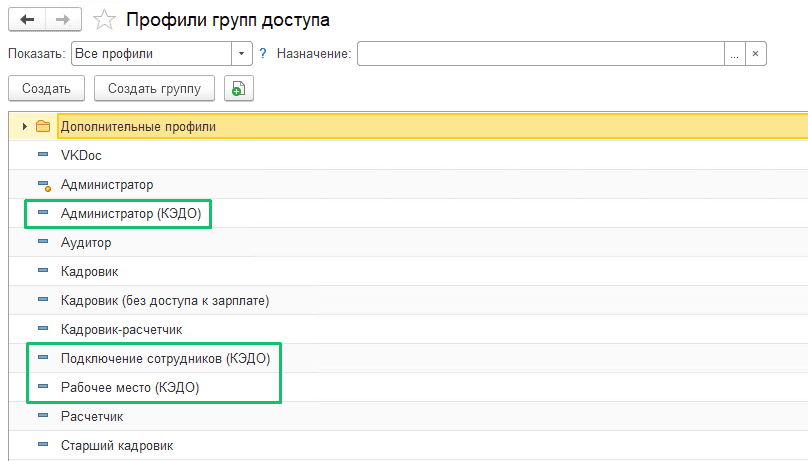Image resolution: width=808 pixels, height=461 pixels.
Task: Select the Администратор (КЭДО) profile
Action: (x=131, y=213)
